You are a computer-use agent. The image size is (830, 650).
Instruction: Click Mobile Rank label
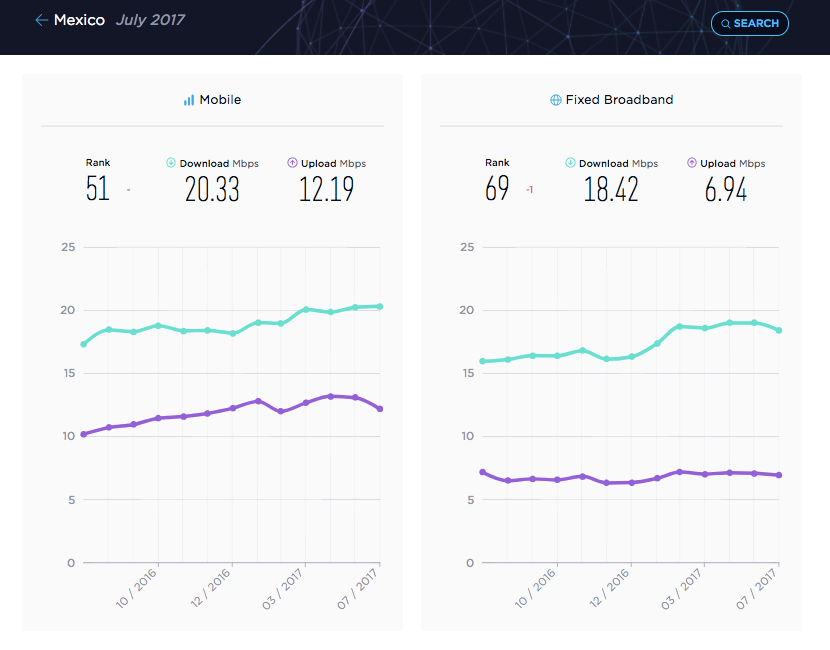98,162
